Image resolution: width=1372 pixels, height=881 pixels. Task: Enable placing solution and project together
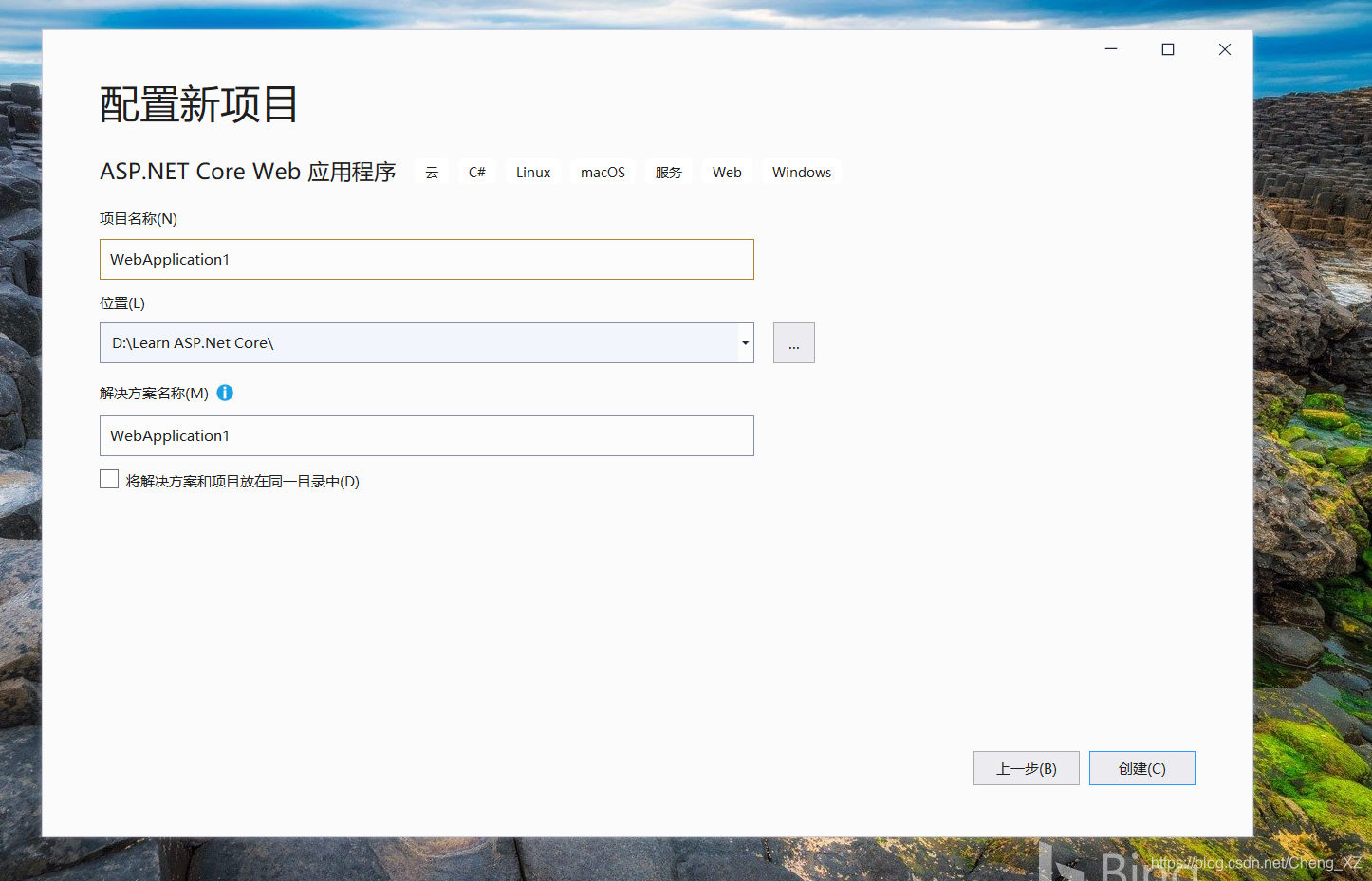[108, 479]
